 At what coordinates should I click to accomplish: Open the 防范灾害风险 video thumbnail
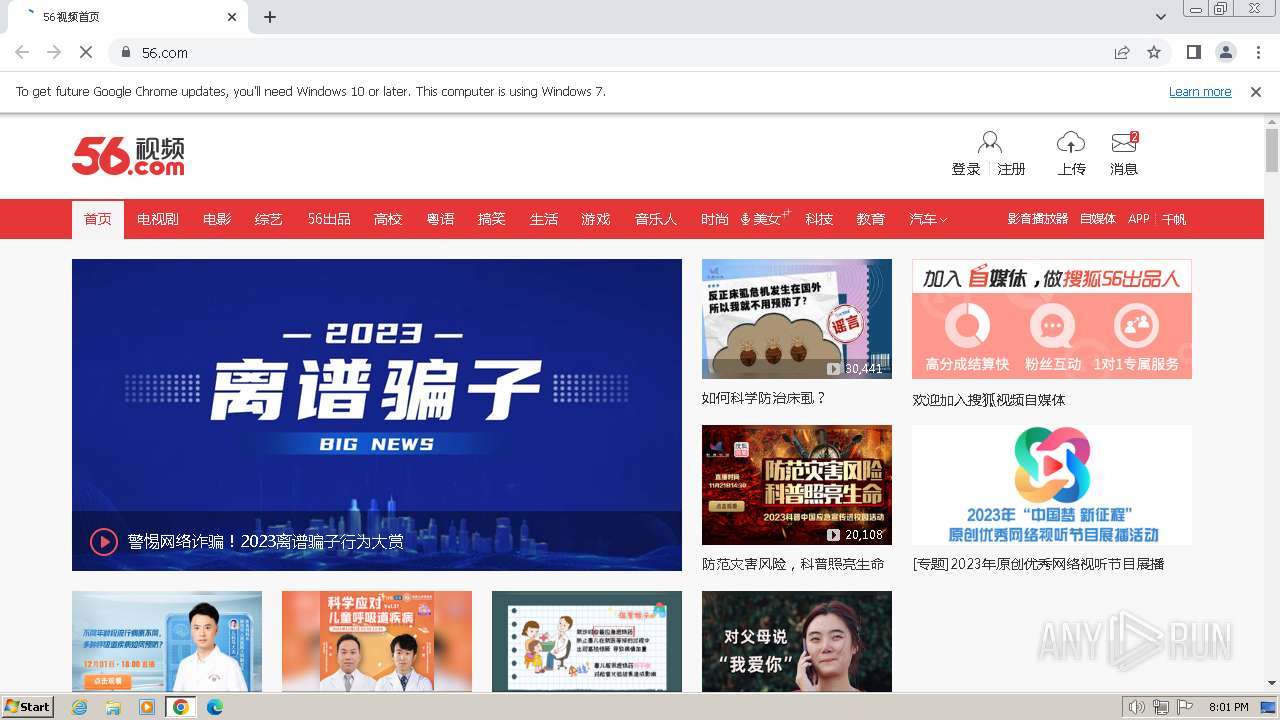pos(797,485)
